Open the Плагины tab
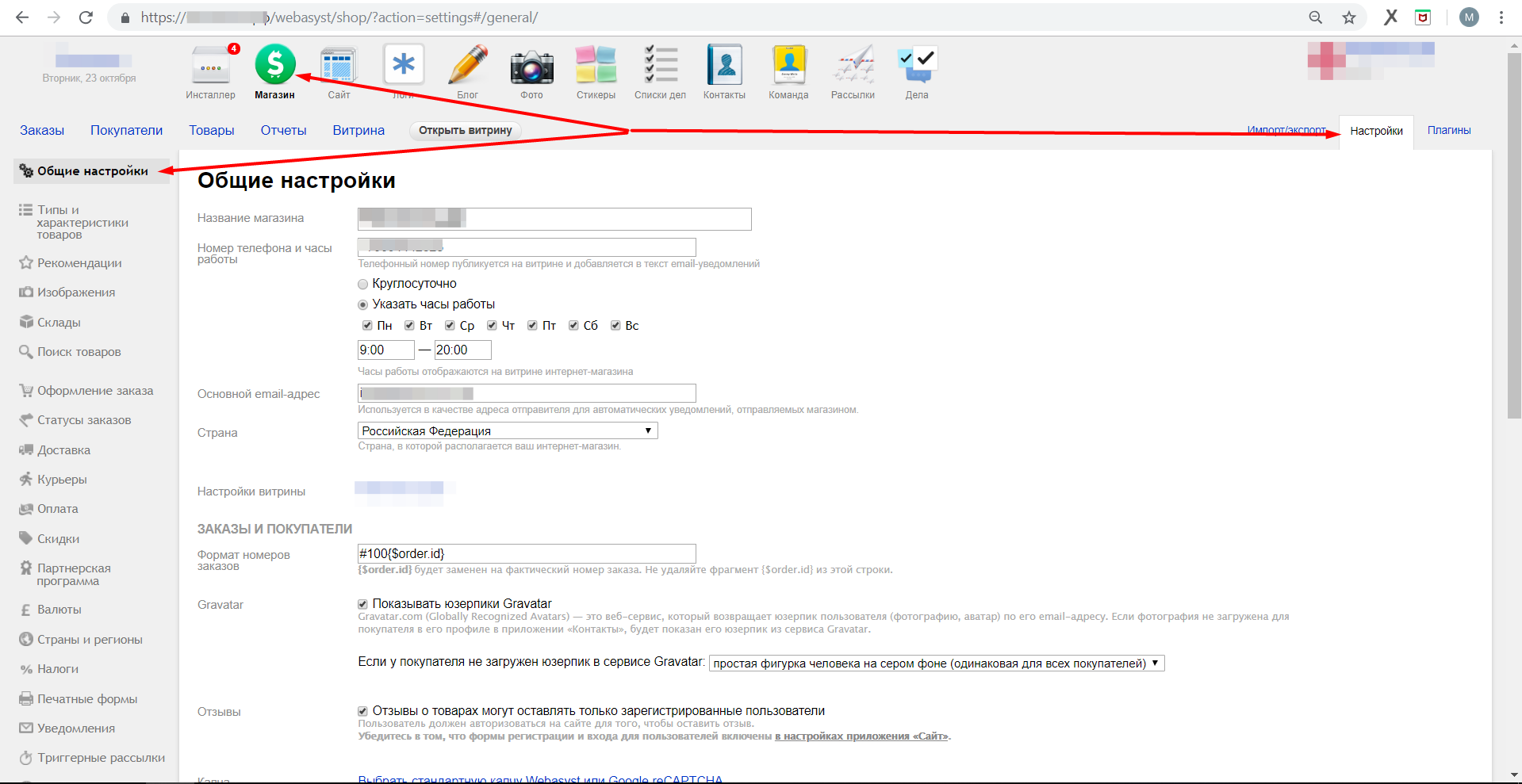Image resolution: width=1522 pixels, height=784 pixels. (x=1449, y=130)
